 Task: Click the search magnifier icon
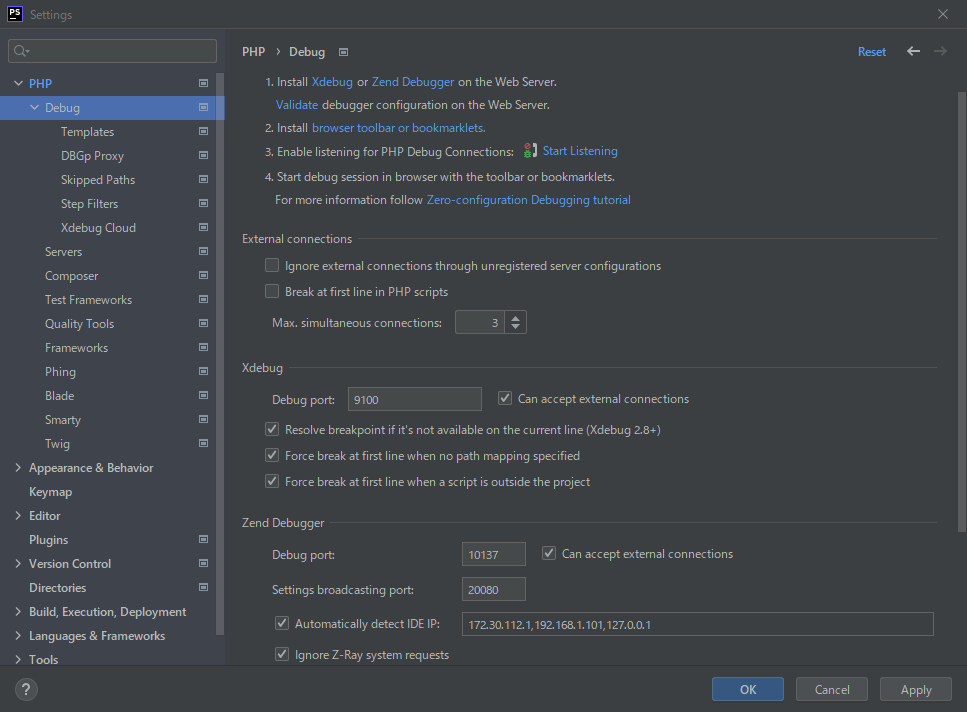click(x=22, y=51)
